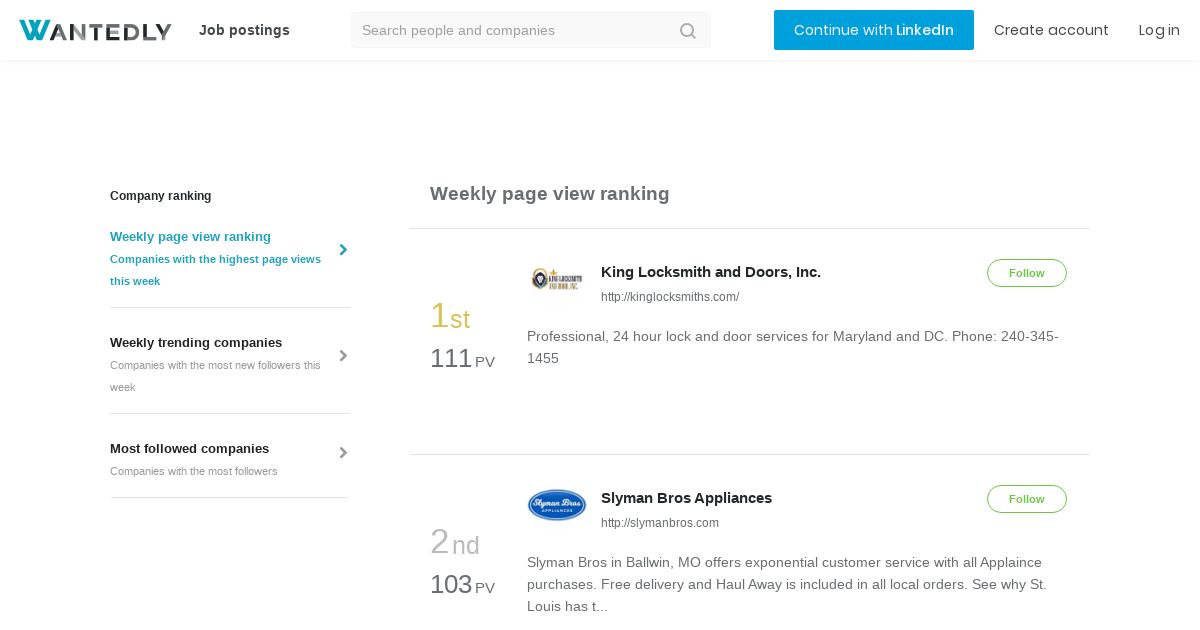The width and height of the screenshot is (1200, 630).
Task: Click the search magnifier icon
Action: point(688,31)
